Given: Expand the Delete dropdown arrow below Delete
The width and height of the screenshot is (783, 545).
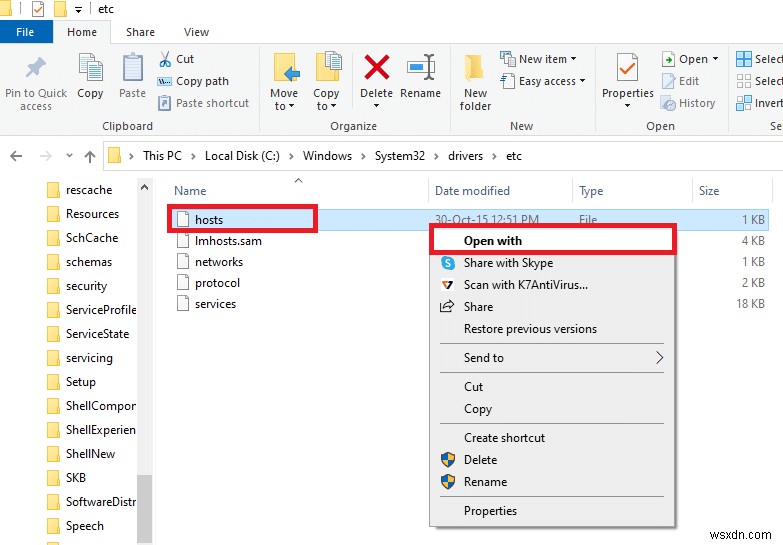Looking at the screenshot, I should tap(377, 105).
